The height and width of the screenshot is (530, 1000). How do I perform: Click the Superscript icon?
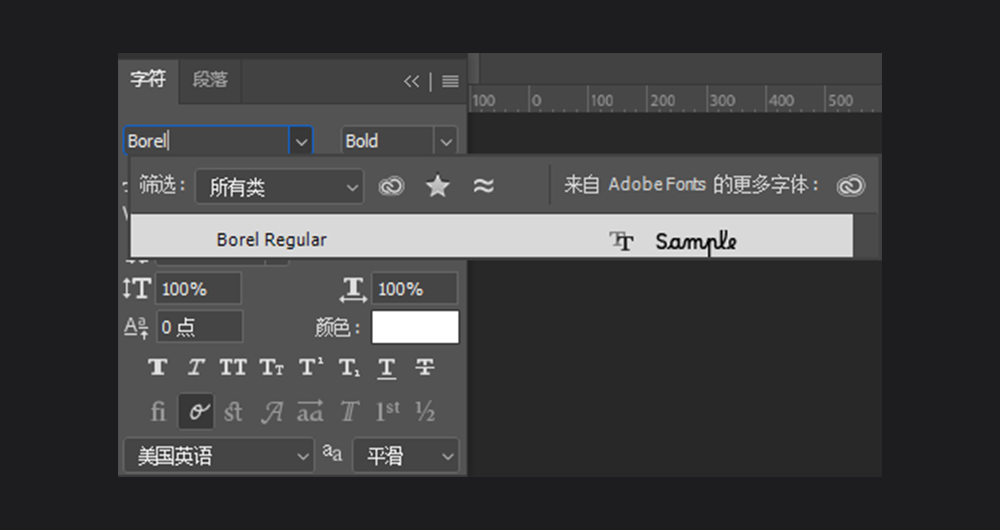310,368
